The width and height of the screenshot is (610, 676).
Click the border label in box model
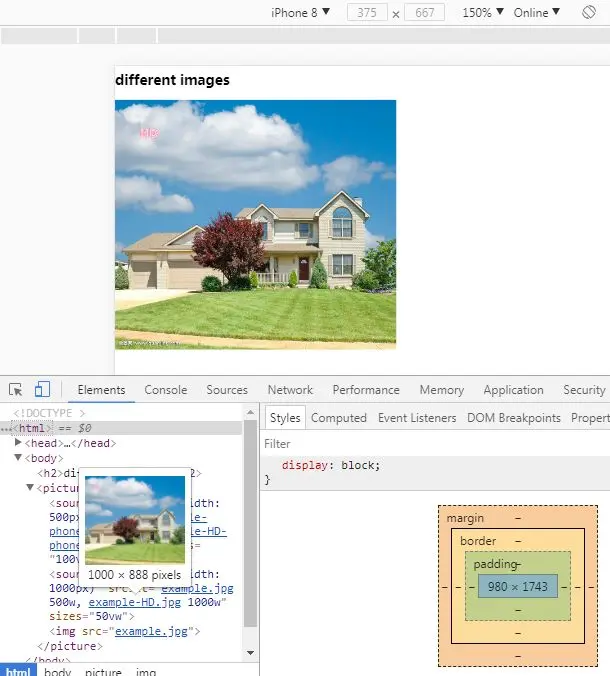[x=478, y=541]
